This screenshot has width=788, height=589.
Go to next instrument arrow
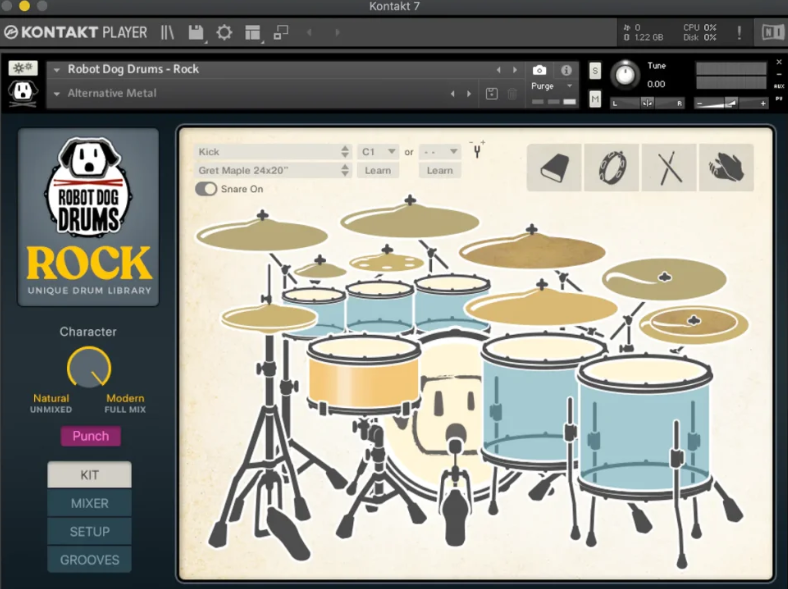click(515, 70)
